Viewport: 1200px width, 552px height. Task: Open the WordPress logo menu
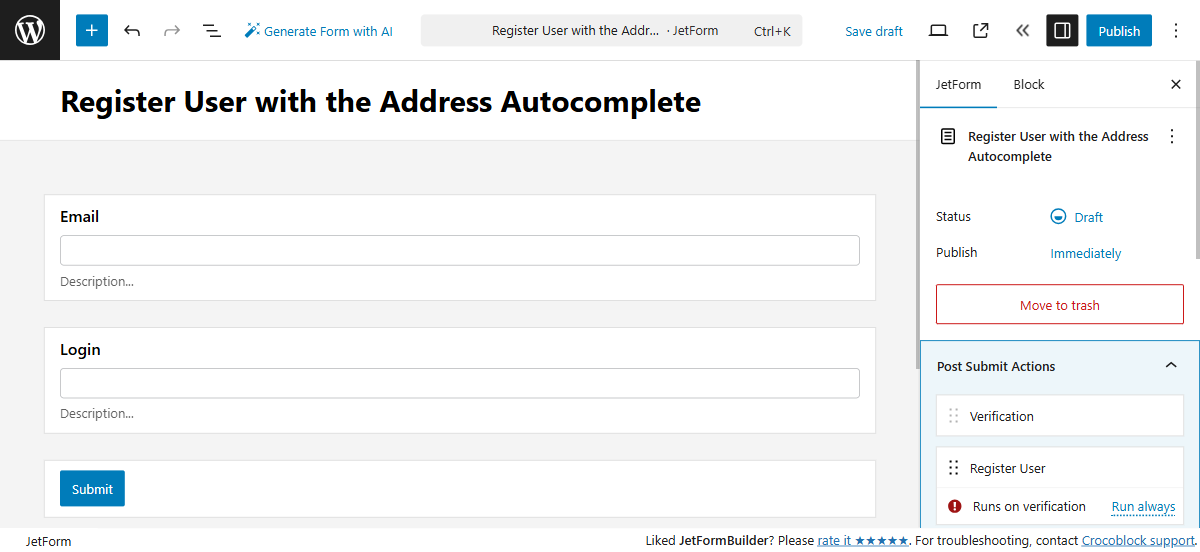(30, 30)
